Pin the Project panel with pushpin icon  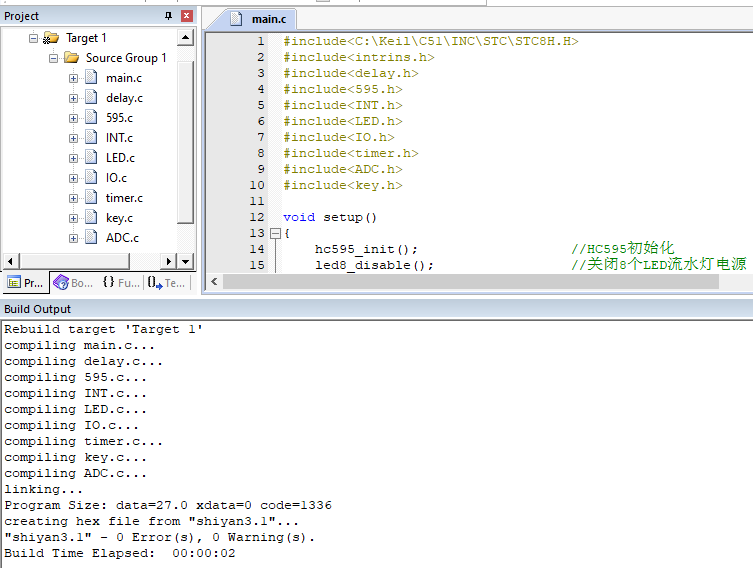(x=168, y=16)
